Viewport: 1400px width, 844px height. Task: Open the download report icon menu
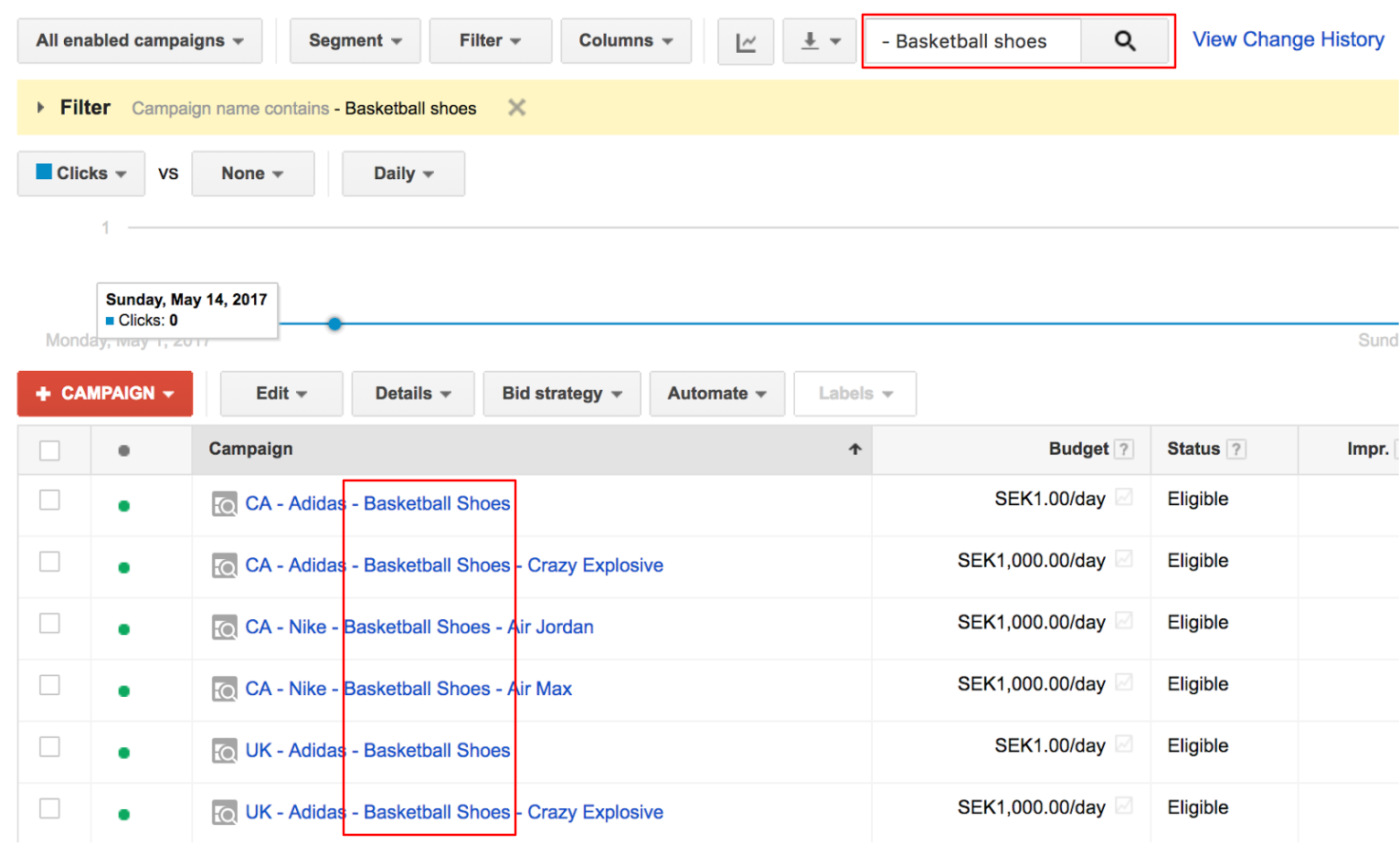pos(819,42)
